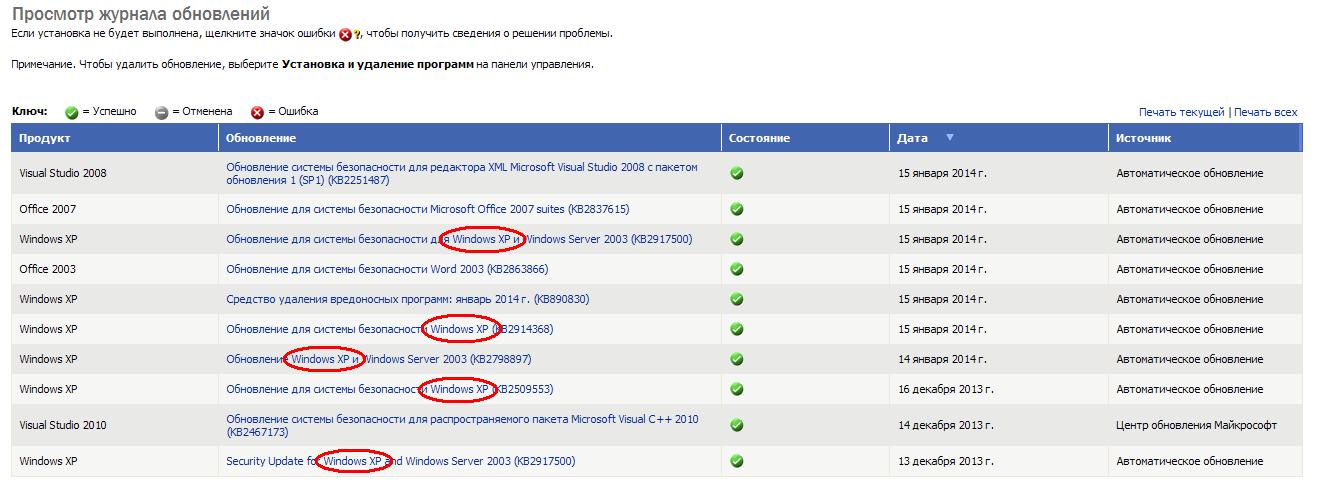
Task: Click the green success icon for the KB2251487 row
Action: [737, 173]
